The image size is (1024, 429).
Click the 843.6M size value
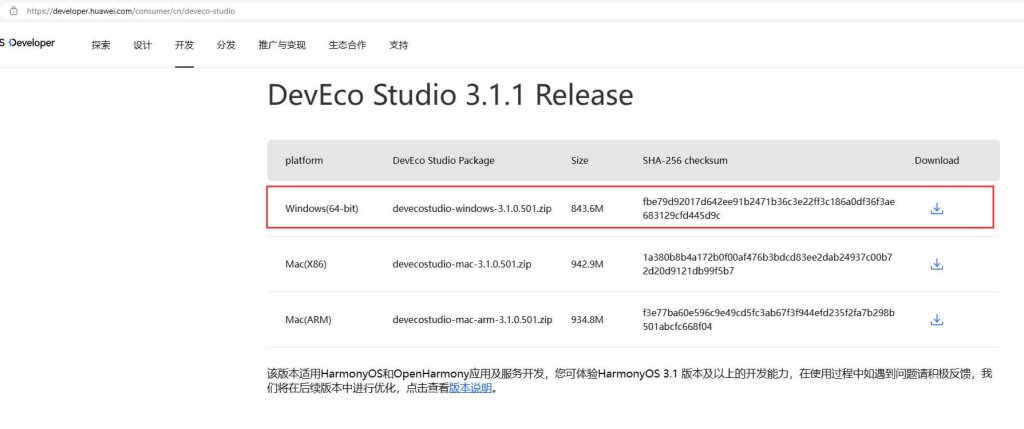point(587,208)
